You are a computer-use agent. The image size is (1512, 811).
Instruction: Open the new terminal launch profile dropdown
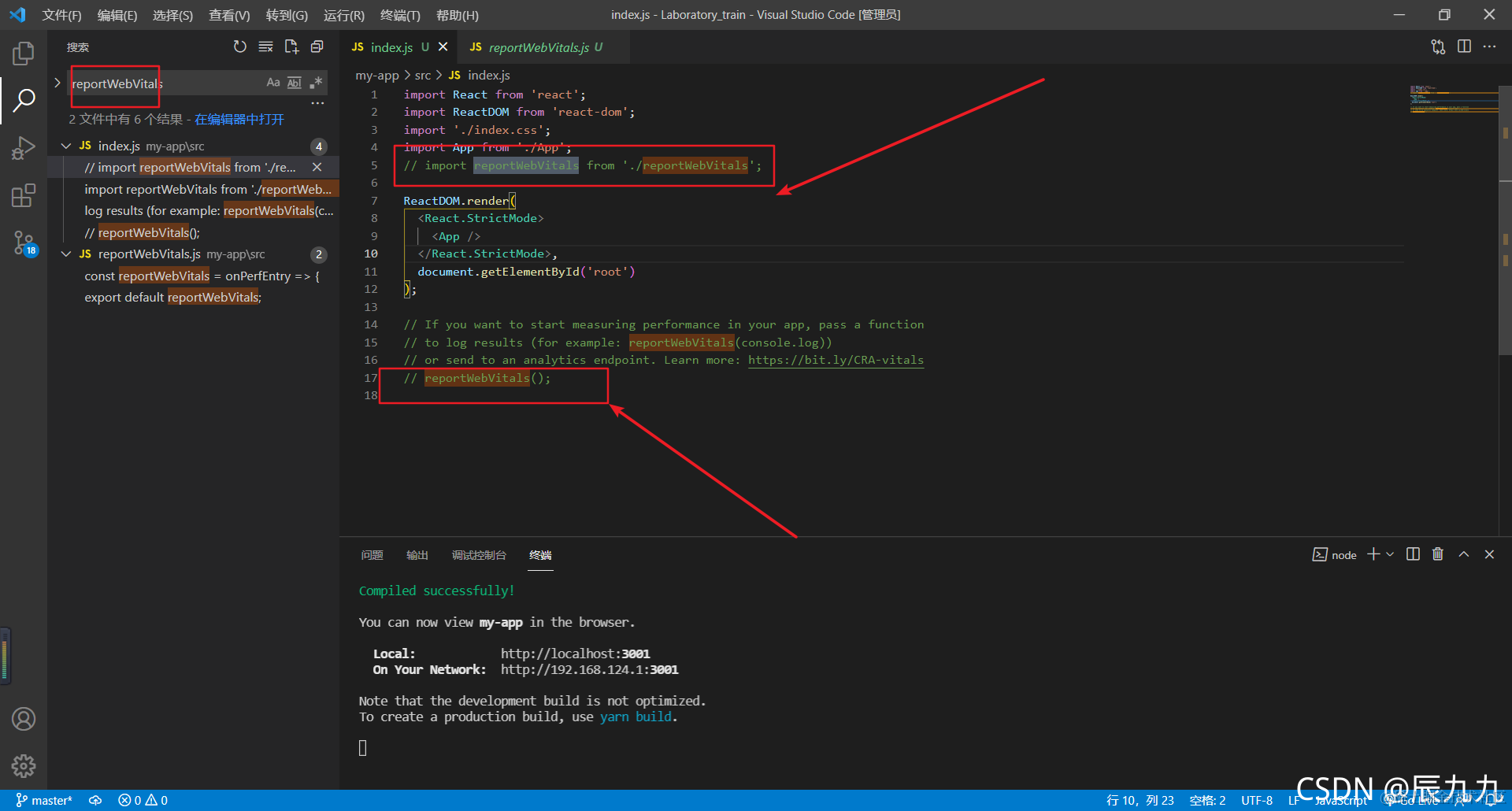pos(1390,554)
